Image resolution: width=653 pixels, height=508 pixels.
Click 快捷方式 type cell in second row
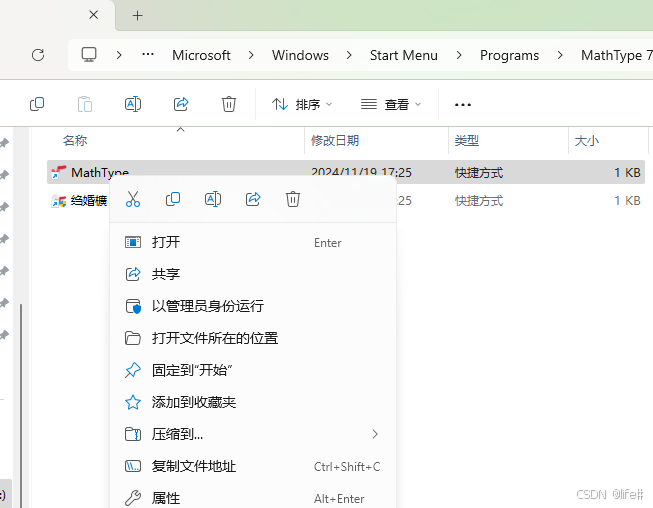[x=479, y=201]
